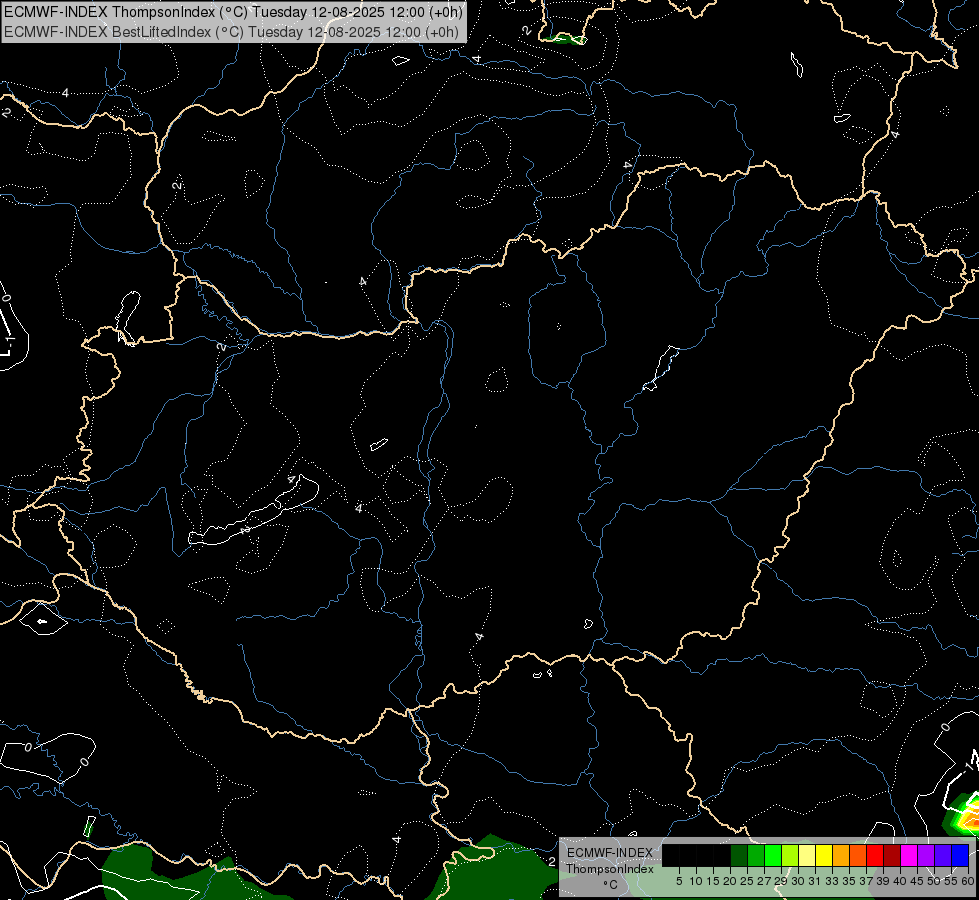Screen dimensions: 979x900
Task: Click the legend tick value "15"
Action: [713, 881]
